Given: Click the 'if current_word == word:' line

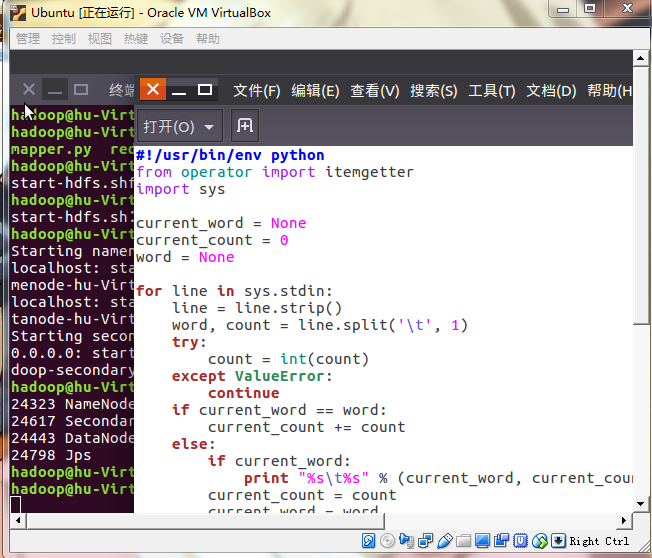Looking at the screenshot, I should click(x=279, y=410).
